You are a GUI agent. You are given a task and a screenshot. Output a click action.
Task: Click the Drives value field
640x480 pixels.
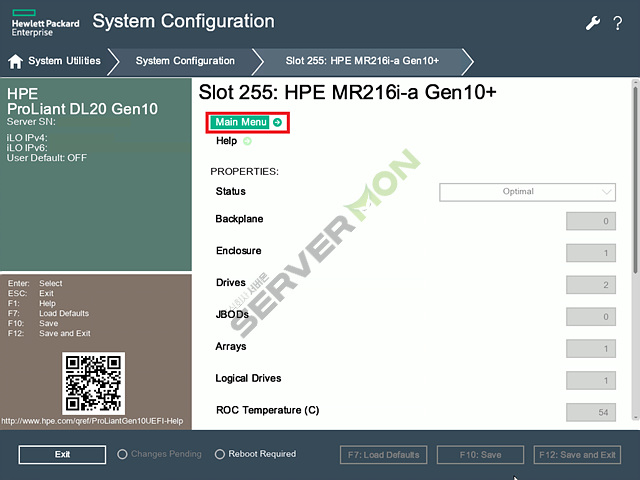pos(591,285)
